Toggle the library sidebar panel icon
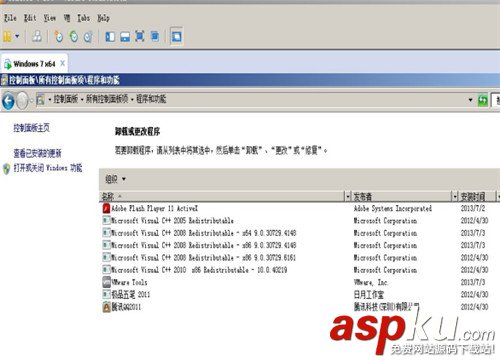500x361 pixels. [110, 37]
